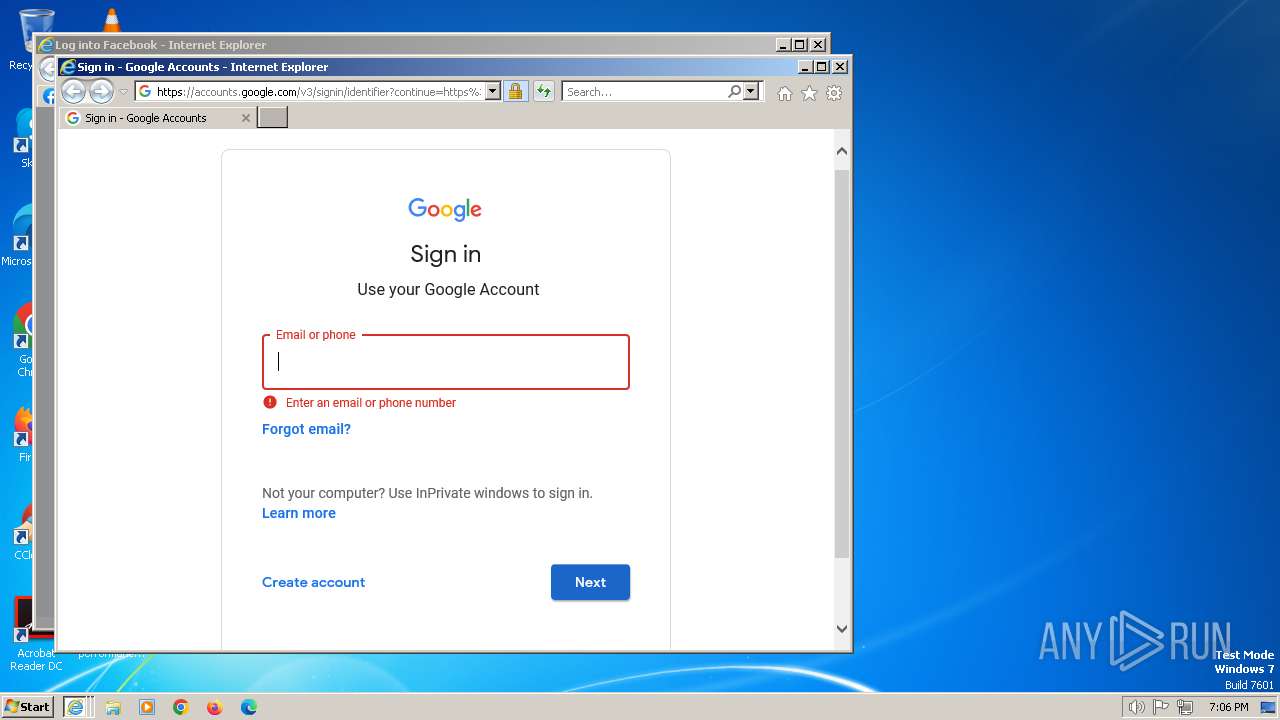The image size is (1280, 720).
Task: Open the search provider dropdown arrow
Action: (752, 92)
